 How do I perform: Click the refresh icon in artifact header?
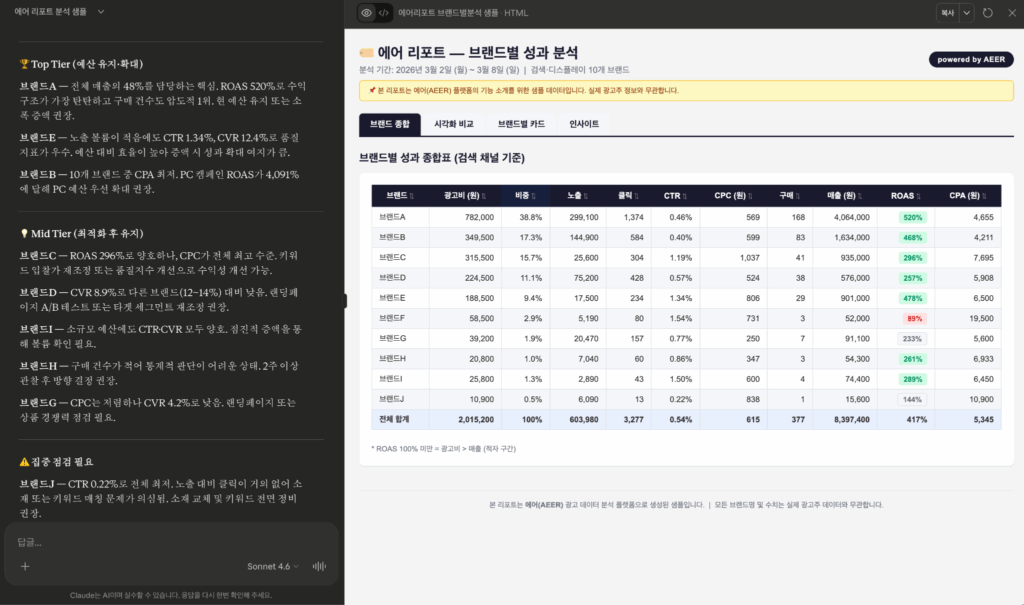coord(988,13)
